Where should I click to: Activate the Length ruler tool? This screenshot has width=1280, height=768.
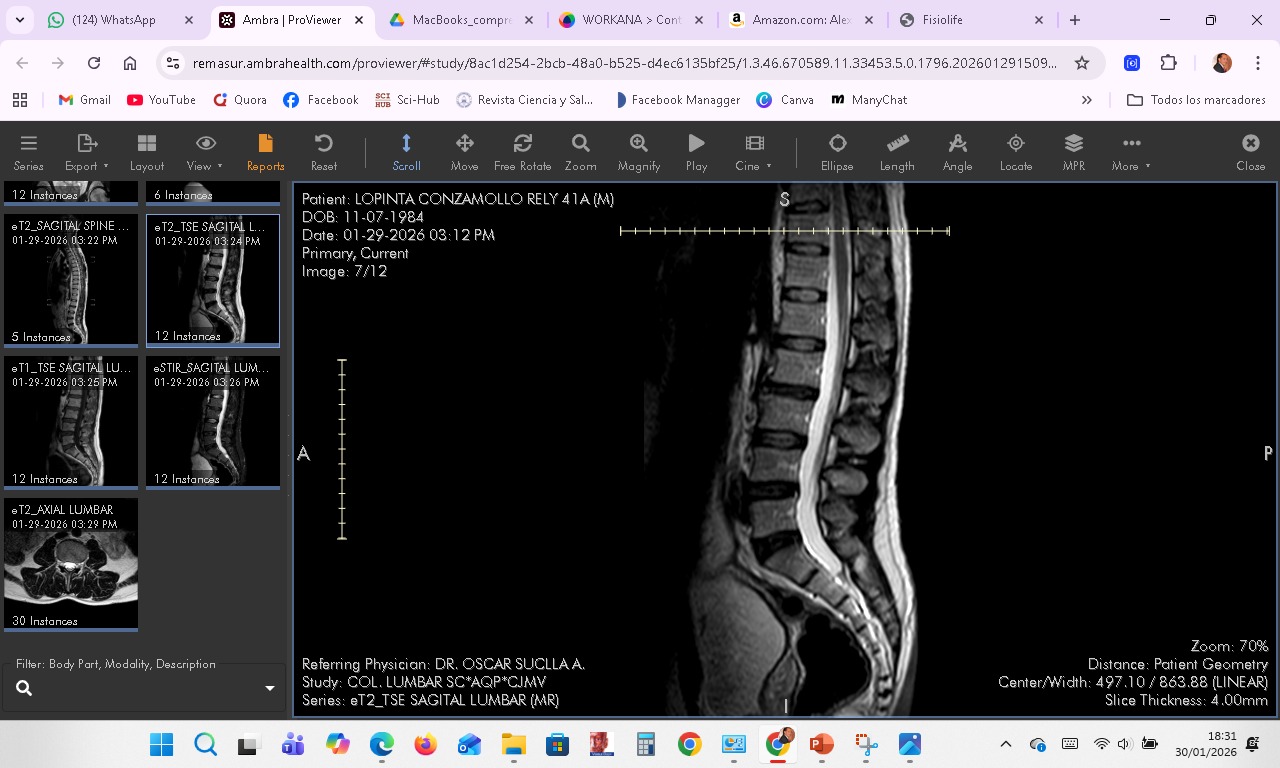click(897, 152)
